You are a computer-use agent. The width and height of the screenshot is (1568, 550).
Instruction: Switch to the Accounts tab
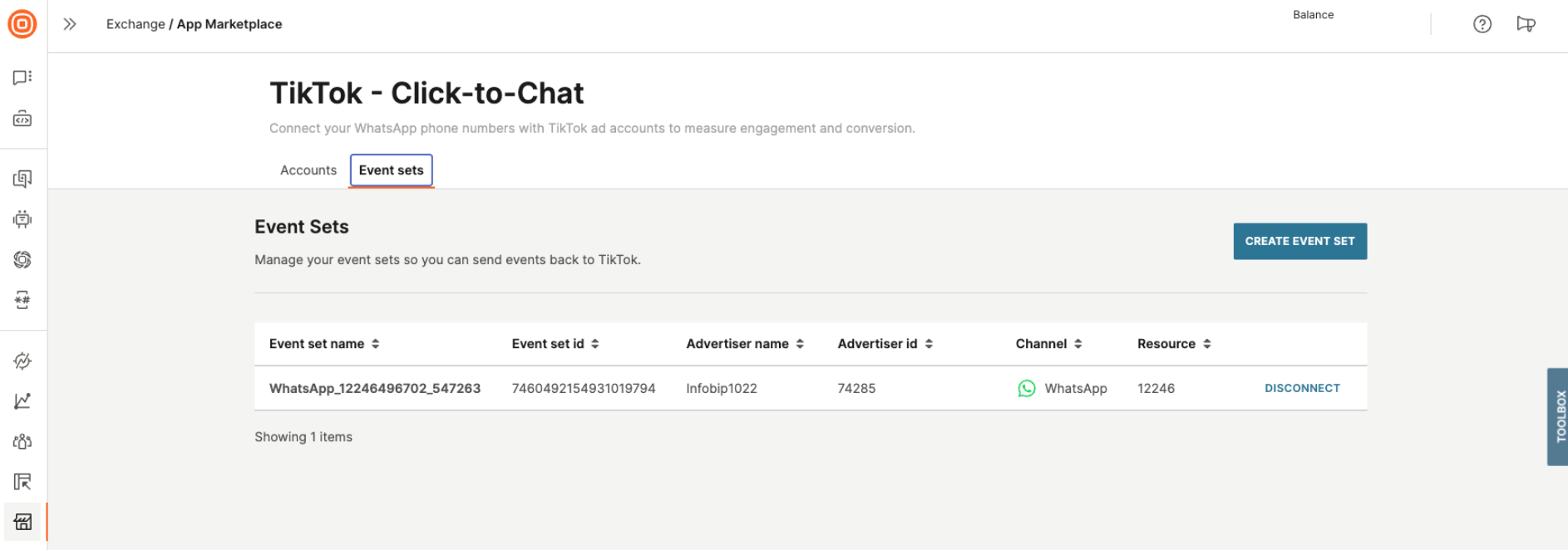308,170
